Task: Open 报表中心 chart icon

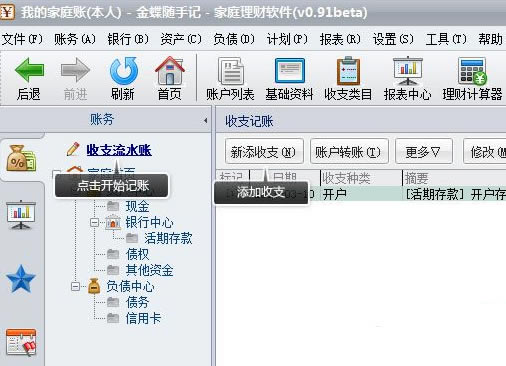Action: coord(408,71)
